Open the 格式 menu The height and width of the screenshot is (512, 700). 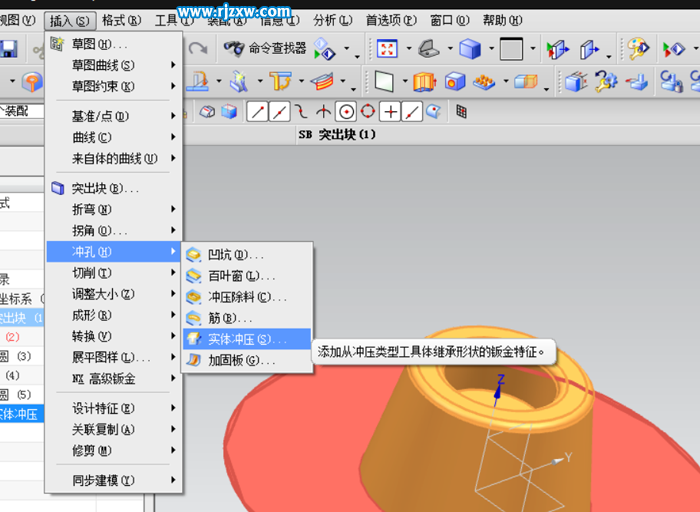[x=121, y=20]
